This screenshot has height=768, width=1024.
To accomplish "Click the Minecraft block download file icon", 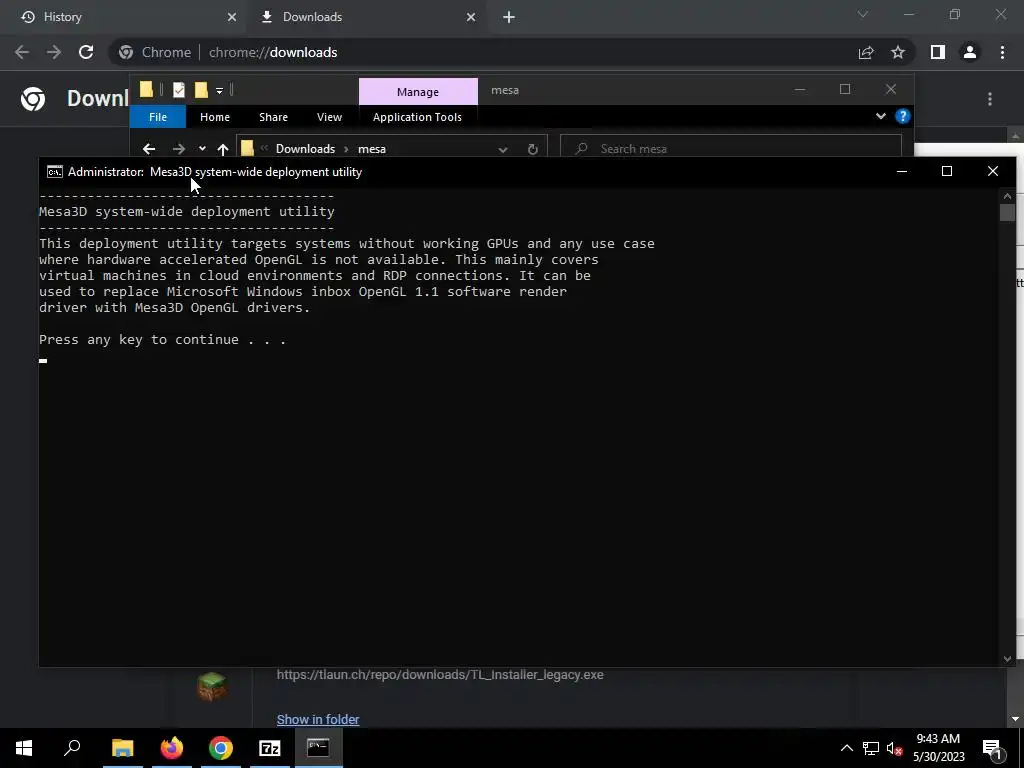I will pos(212,686).
